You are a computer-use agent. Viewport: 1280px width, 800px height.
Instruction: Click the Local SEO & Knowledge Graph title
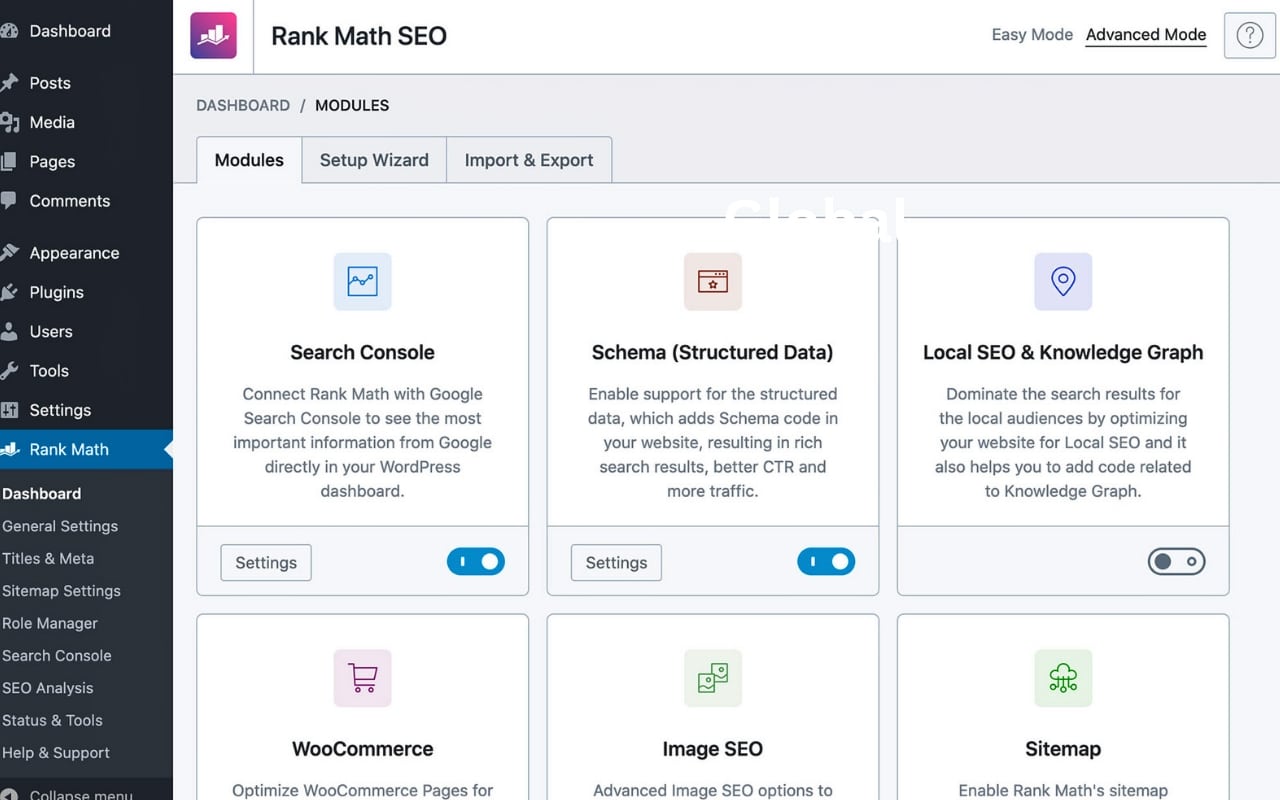[1063, 352]
